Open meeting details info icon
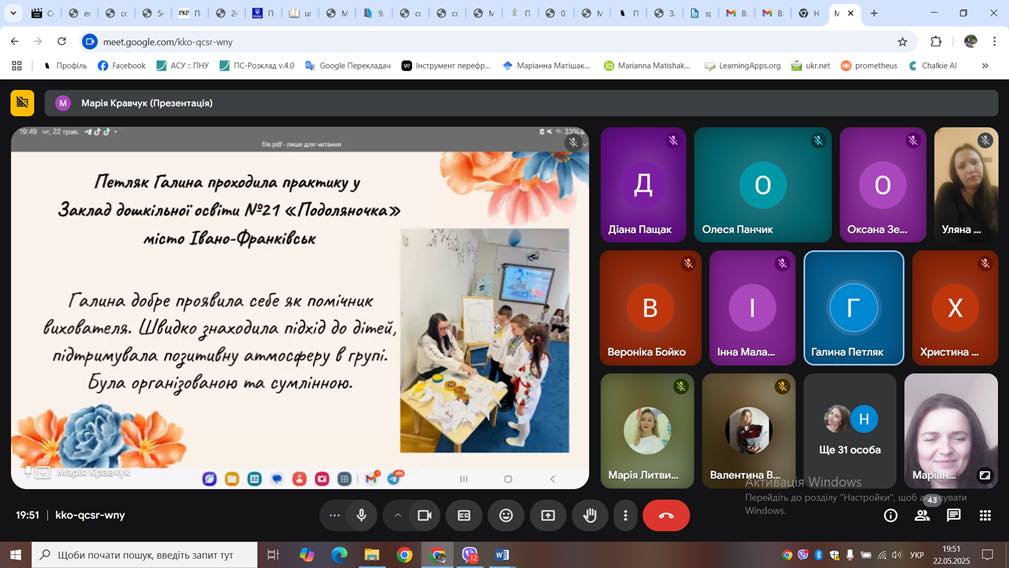 (x=890, y=515)
